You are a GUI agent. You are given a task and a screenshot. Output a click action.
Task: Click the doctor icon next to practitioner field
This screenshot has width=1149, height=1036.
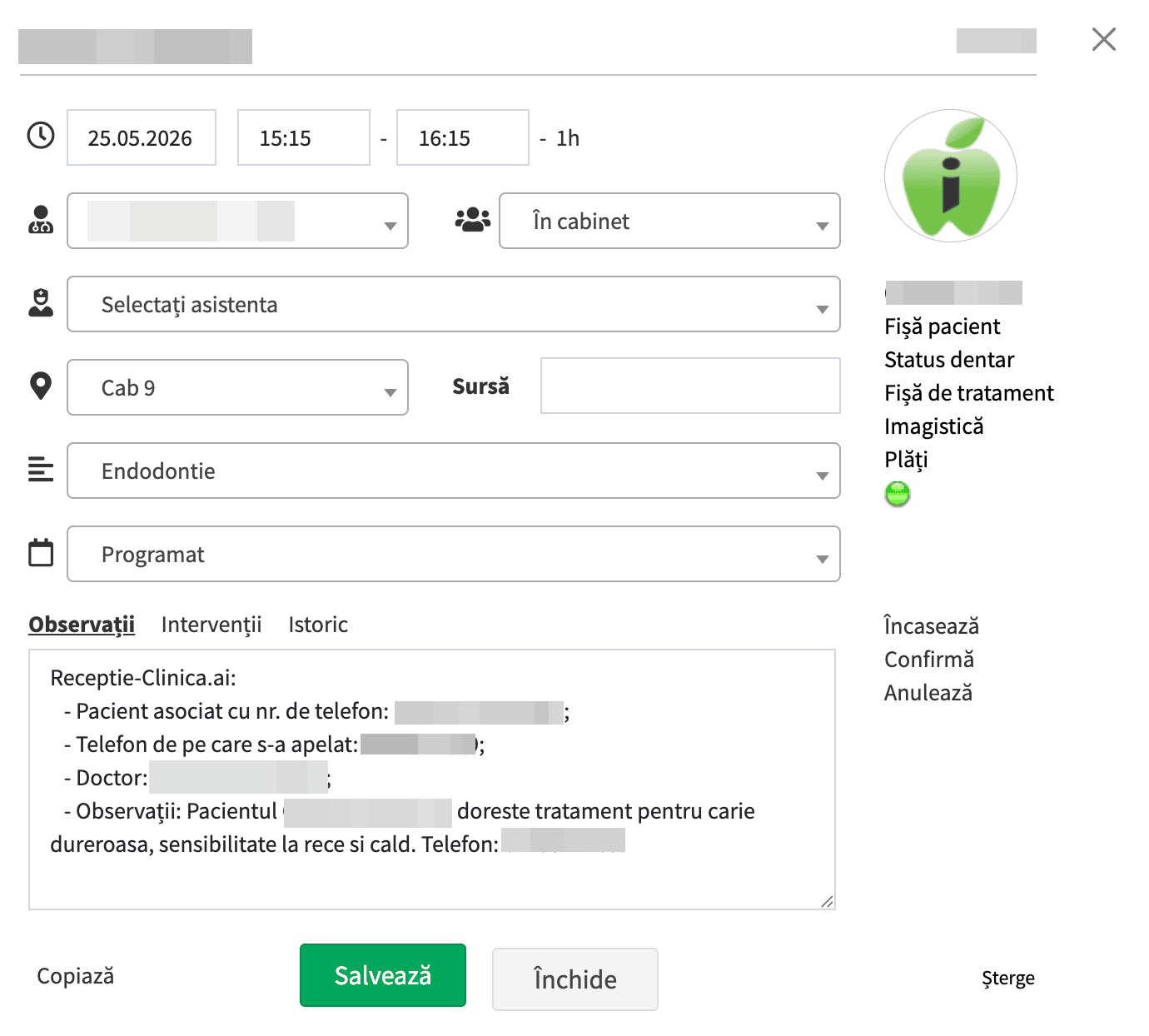pyautogui.click(x=39, y=221)
